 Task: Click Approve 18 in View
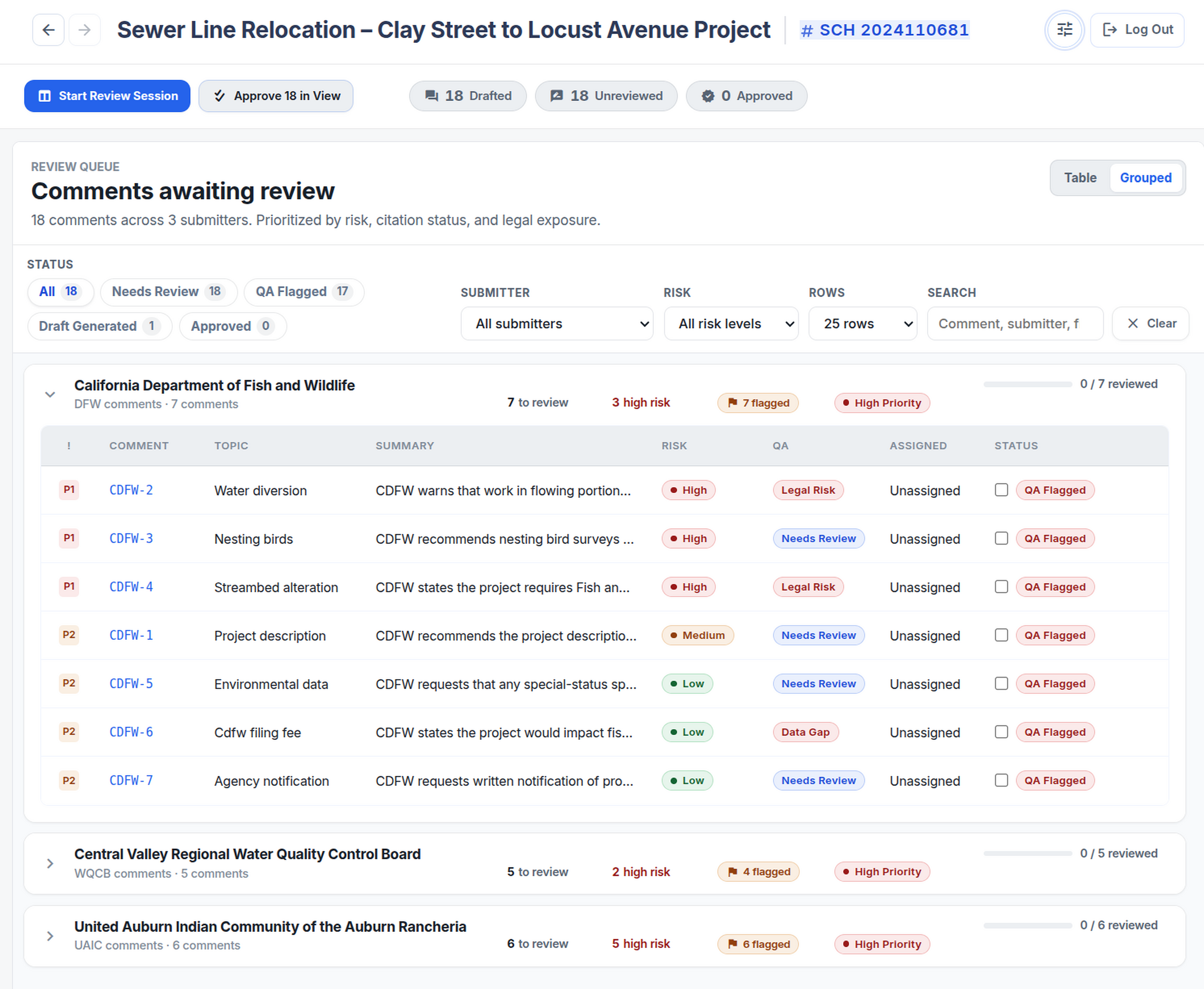point(276,96)
